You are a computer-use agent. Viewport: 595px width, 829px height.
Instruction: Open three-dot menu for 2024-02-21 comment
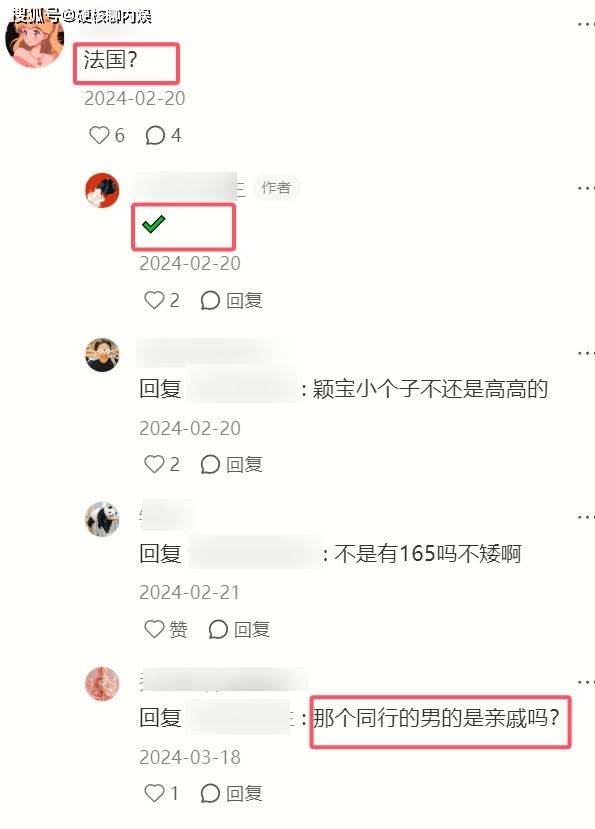click(x=585, y=517)
